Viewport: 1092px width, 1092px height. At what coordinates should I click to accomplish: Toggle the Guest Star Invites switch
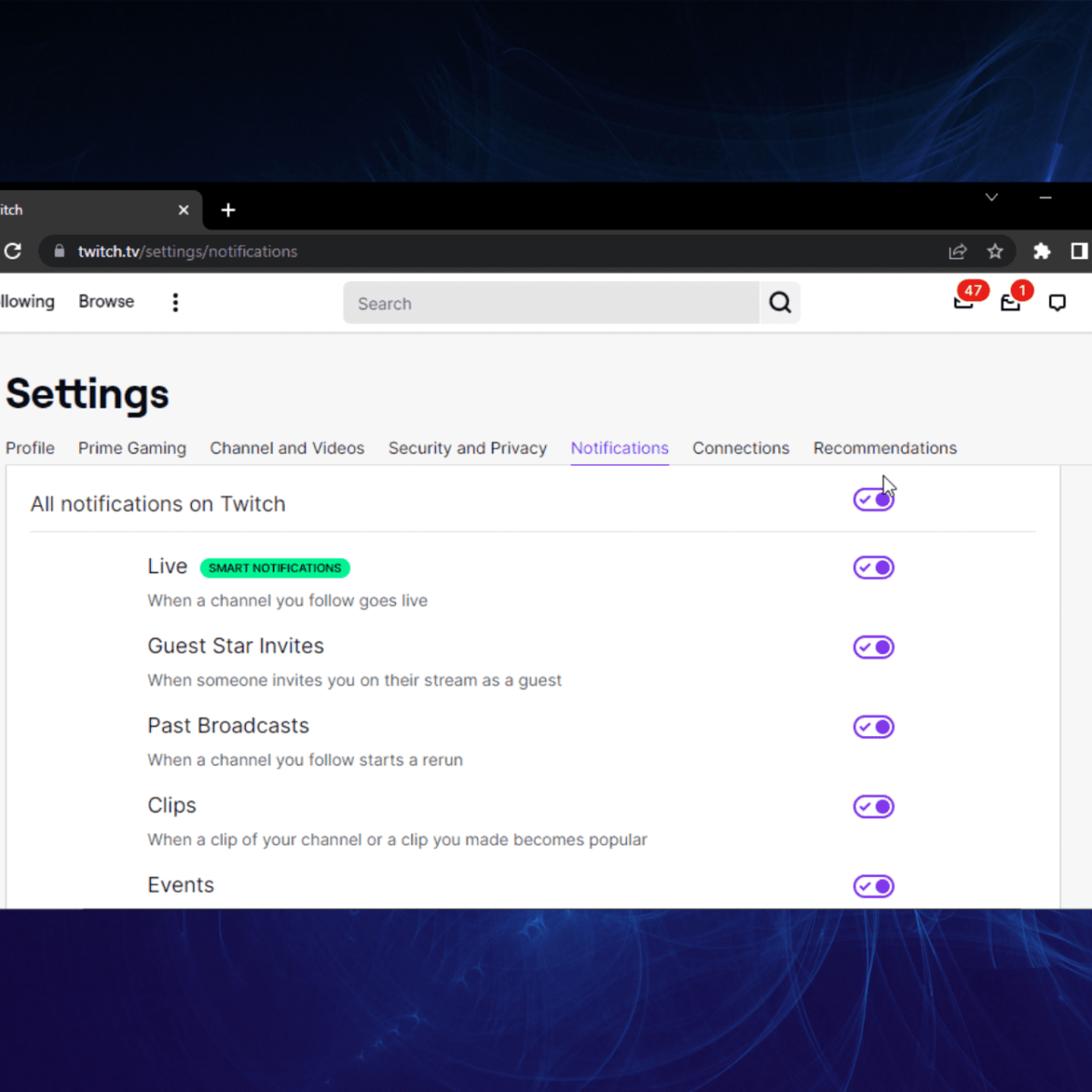tap(874, 647)
